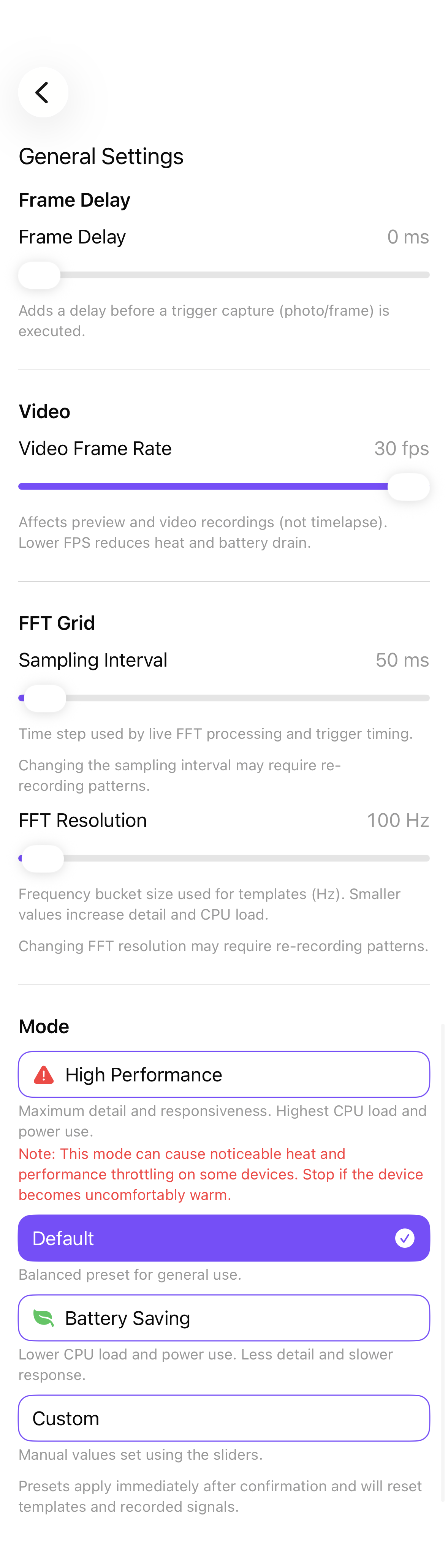Click the General Settings title

click(101, 156)
